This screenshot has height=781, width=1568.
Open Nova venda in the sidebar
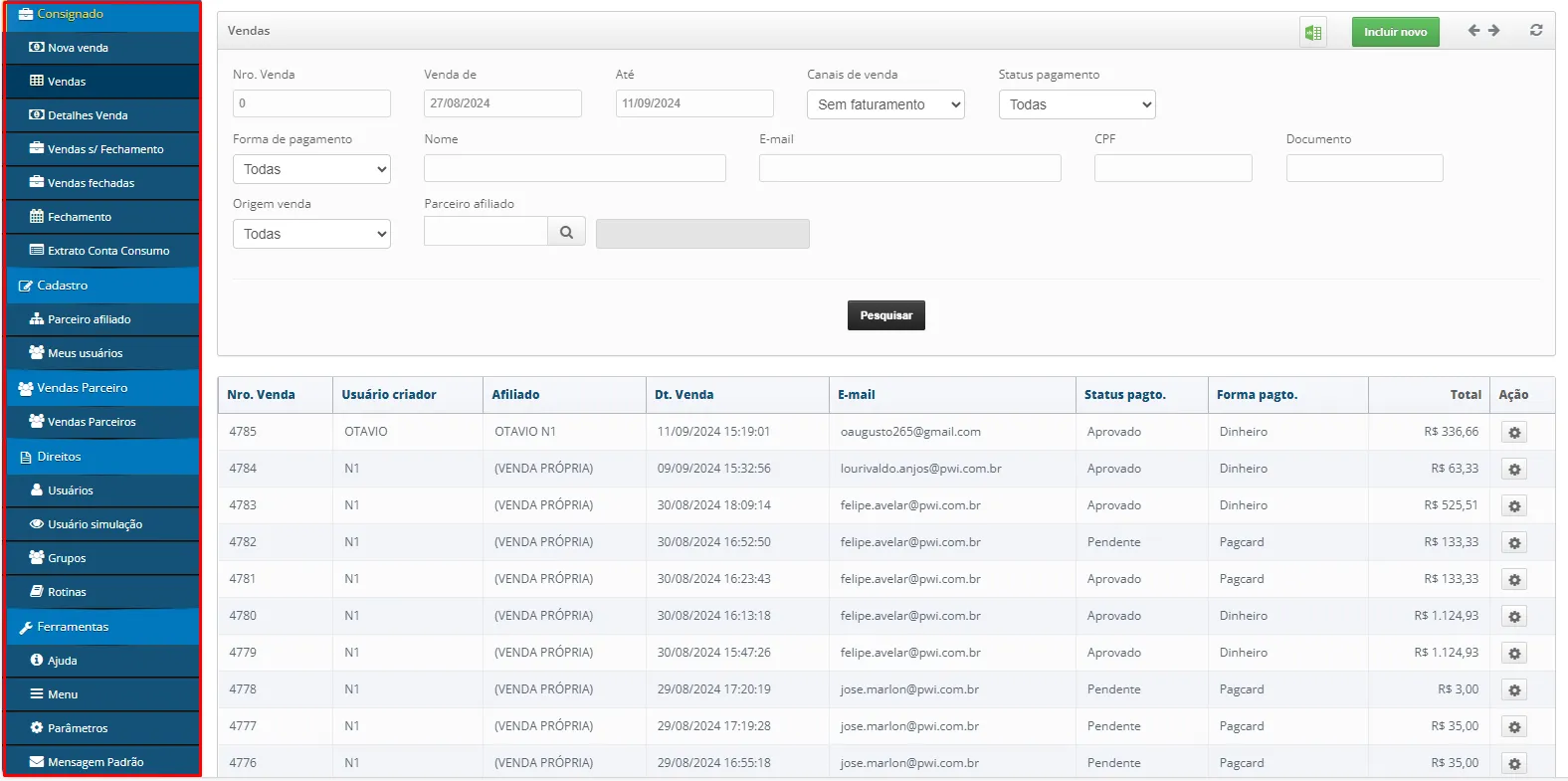coord(78,48)
